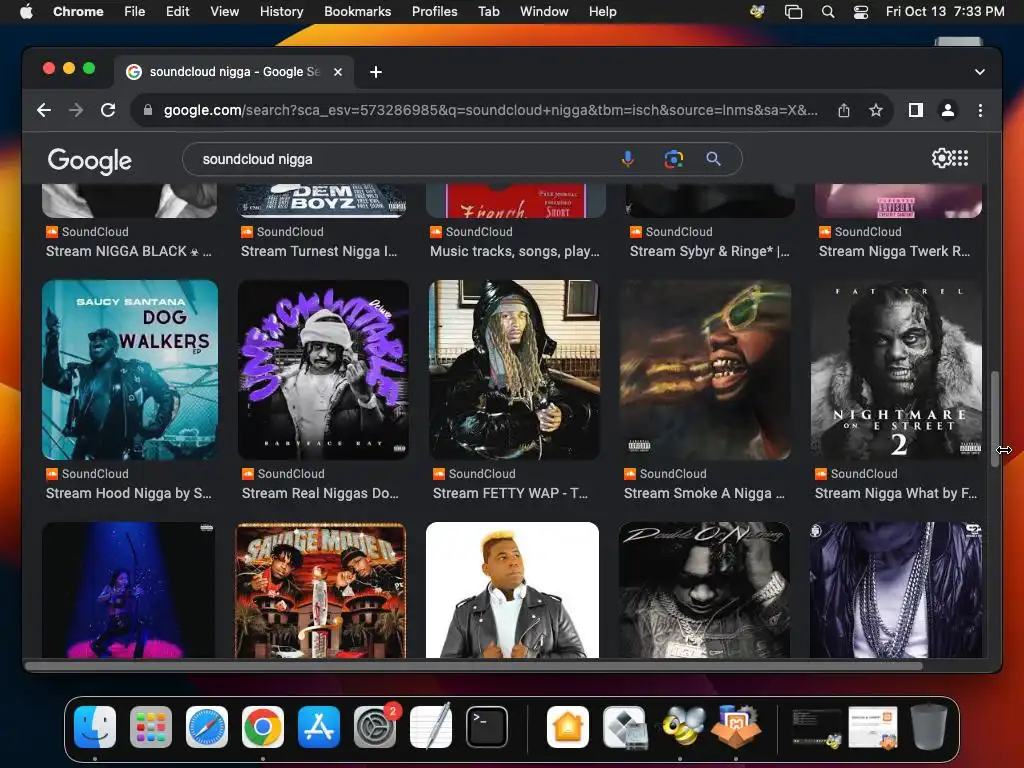Go back to the previous page
The image size is (1024, 768).
tap(44, 110)
